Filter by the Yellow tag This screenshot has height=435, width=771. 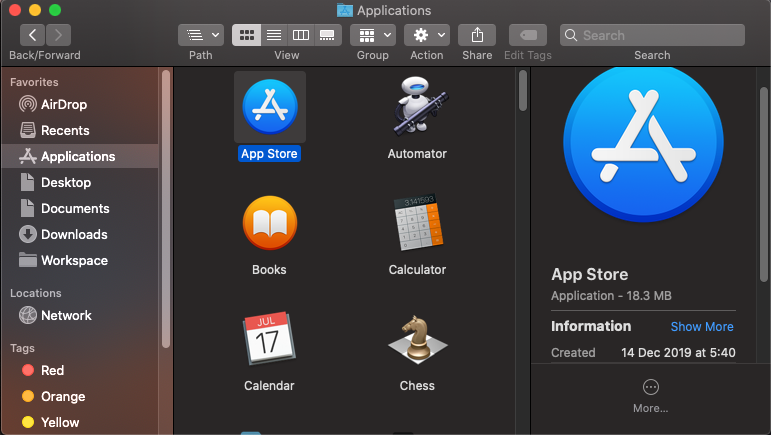[80, 422]
